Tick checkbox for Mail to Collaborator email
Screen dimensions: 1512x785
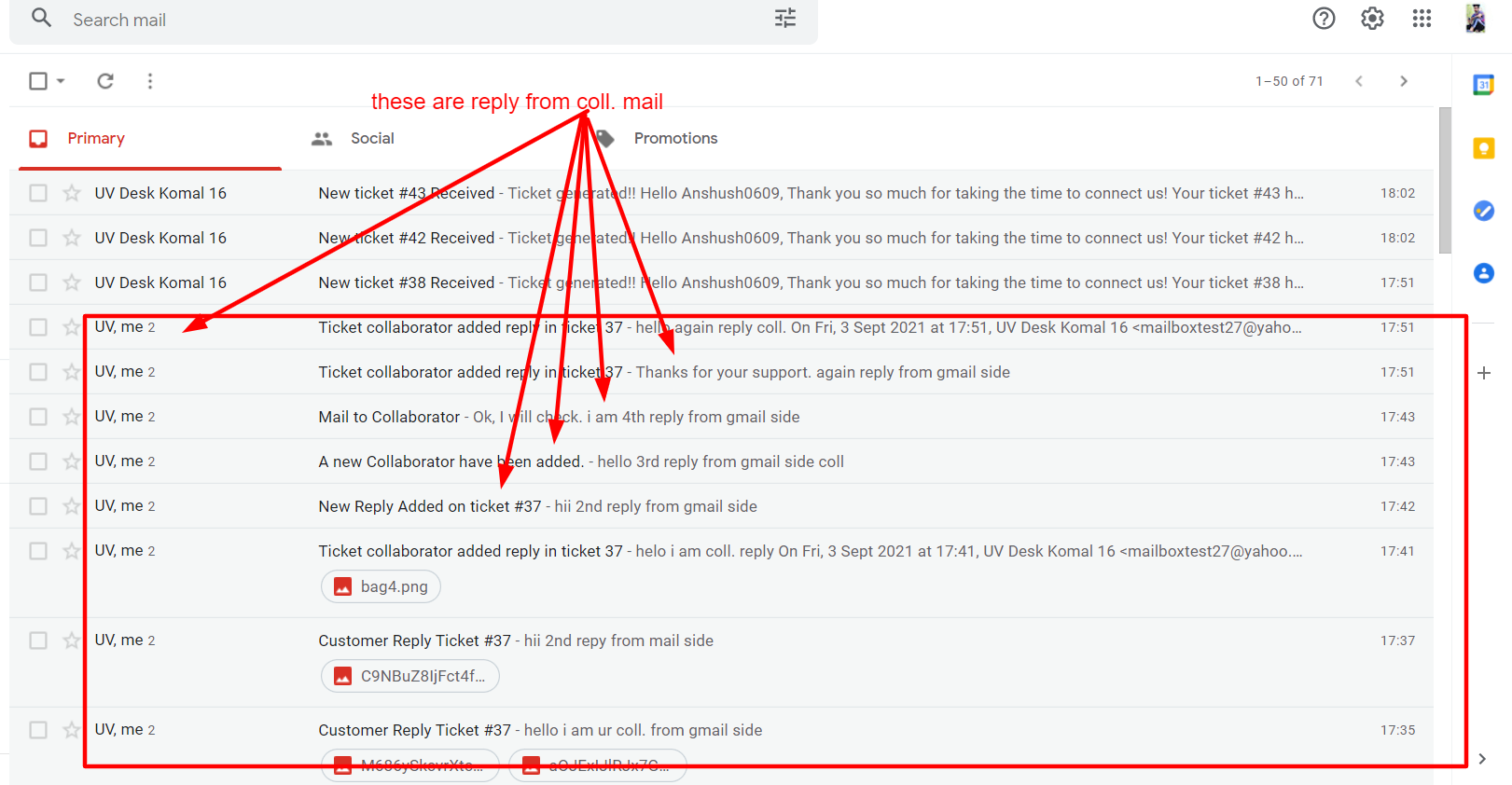pyautogui.click(x=38, y=417)
